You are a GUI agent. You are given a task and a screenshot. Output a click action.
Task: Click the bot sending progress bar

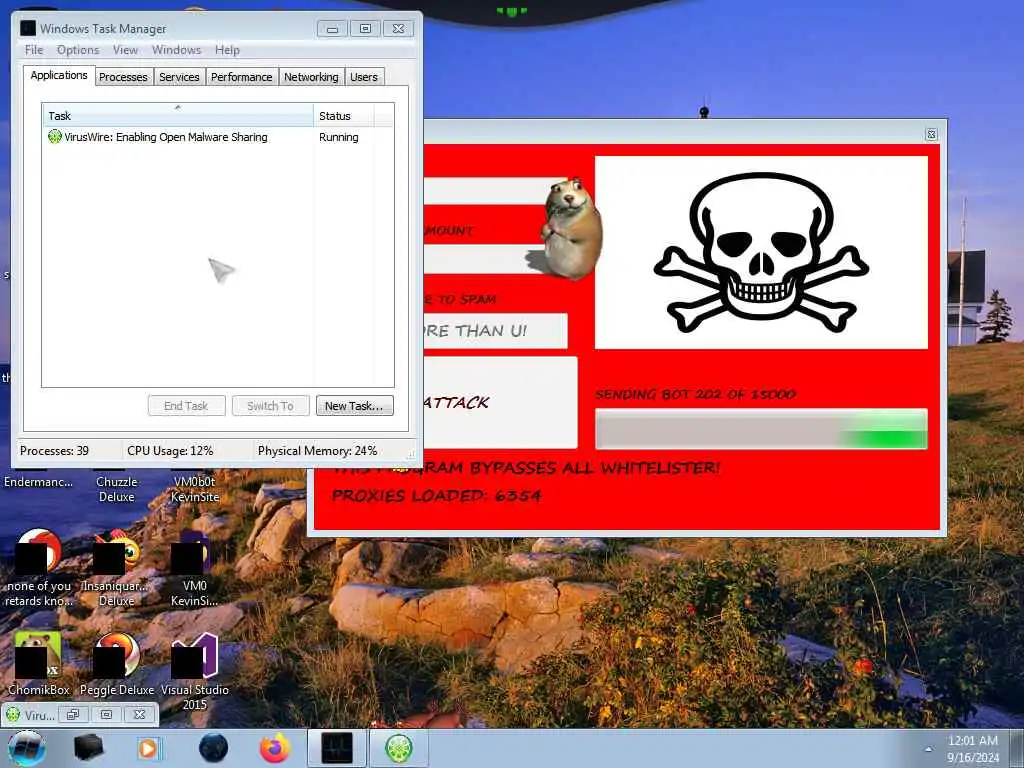[x=761, y=428]
